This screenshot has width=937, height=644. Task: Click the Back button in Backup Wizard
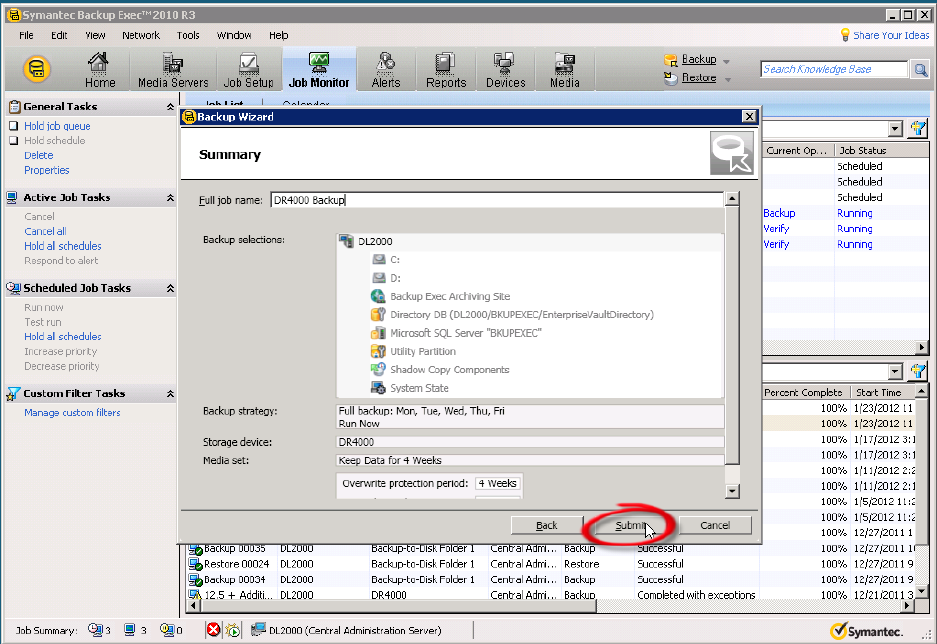click(546, 525)
